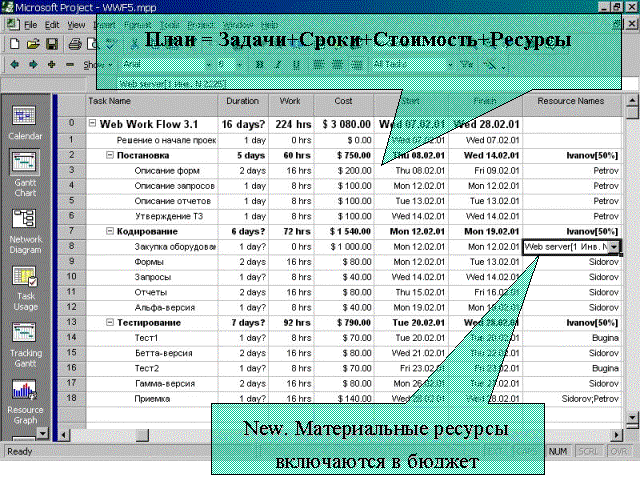Open the Calendar view in the View Bar

pos(24,122)
